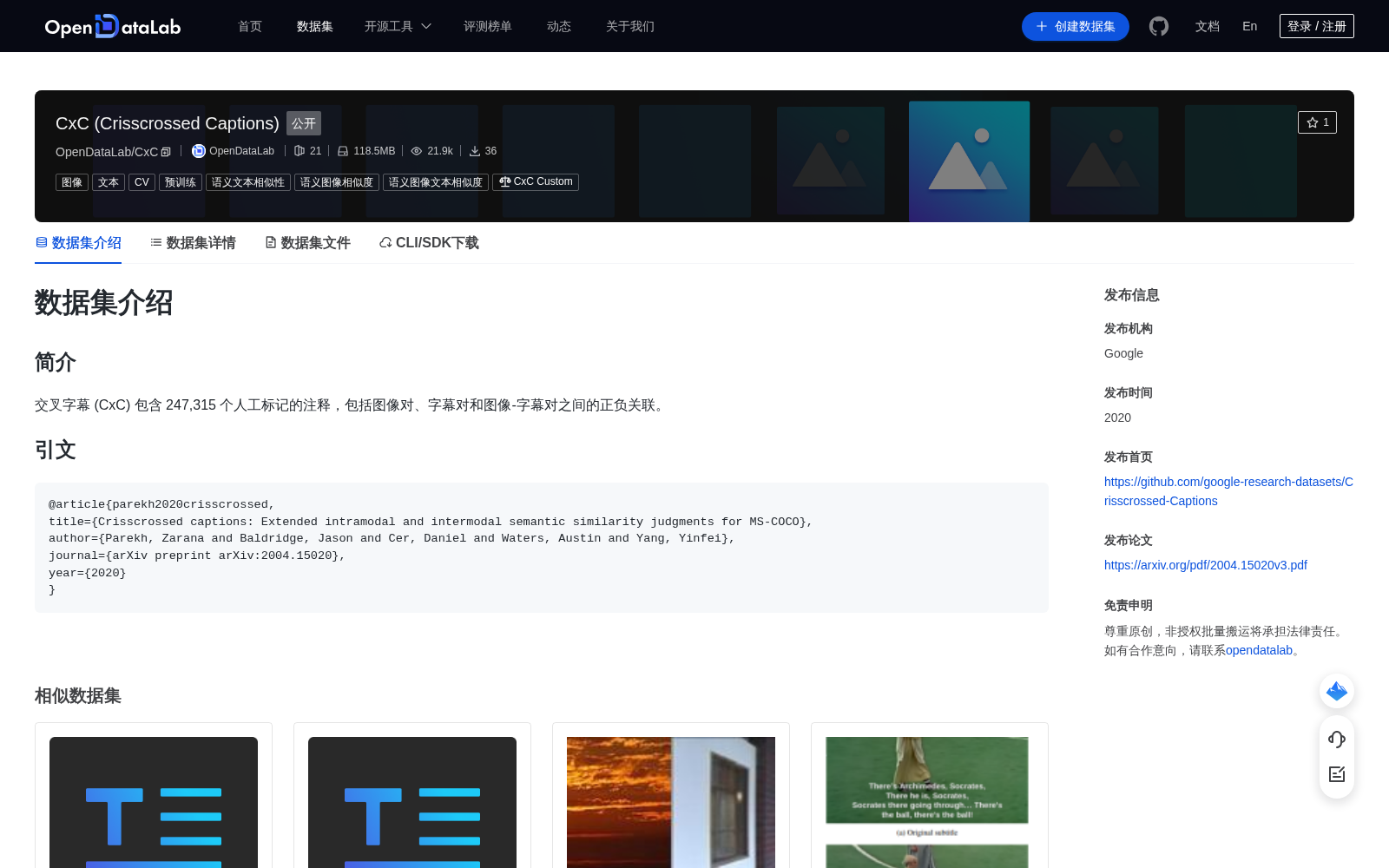This screenshot has width=1389, height=868.
Task: Switch to the CLI/SDK下载 tab
Action: (x=429, y=243)
